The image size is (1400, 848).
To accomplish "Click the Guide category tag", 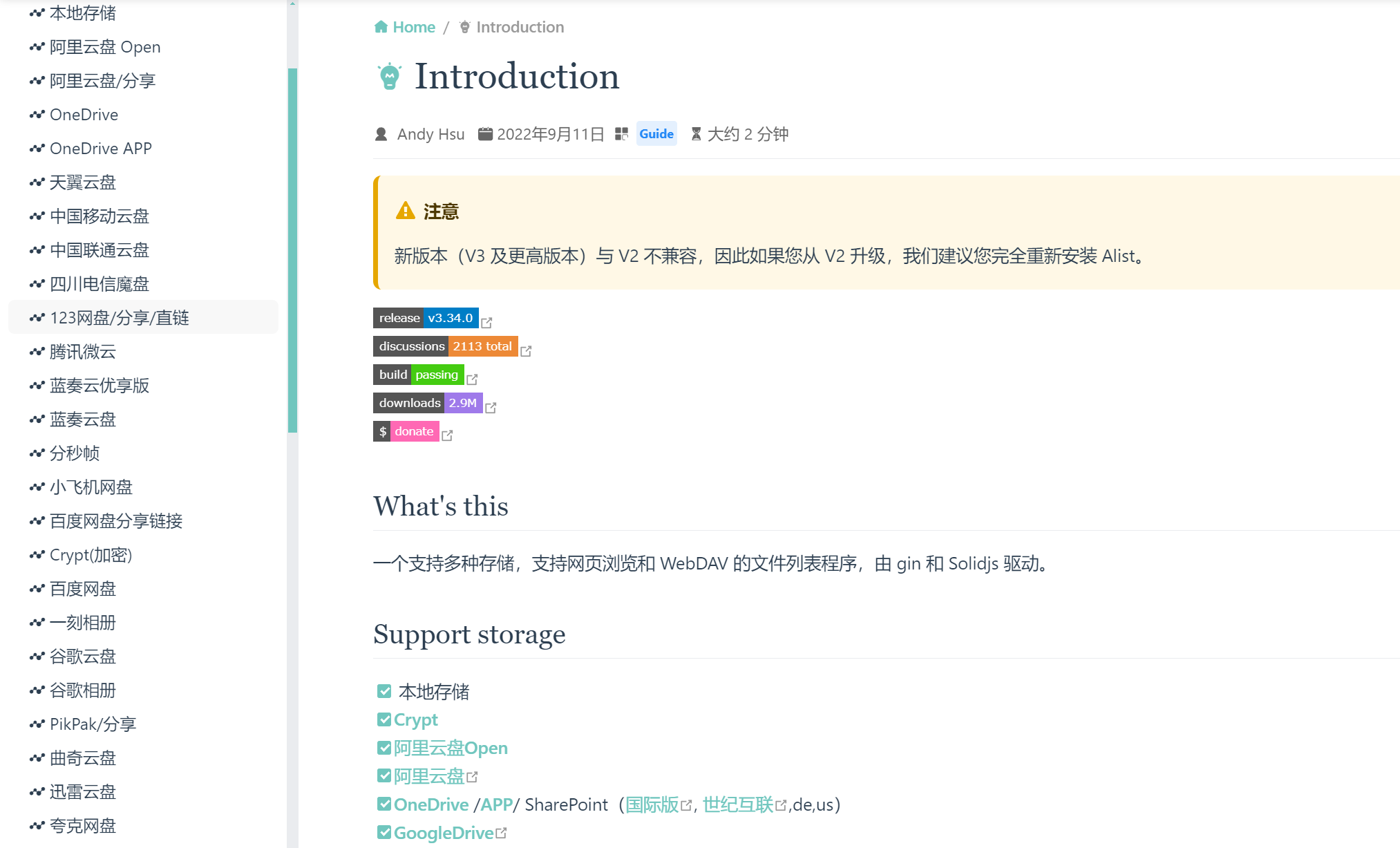I will pos(656,134).
